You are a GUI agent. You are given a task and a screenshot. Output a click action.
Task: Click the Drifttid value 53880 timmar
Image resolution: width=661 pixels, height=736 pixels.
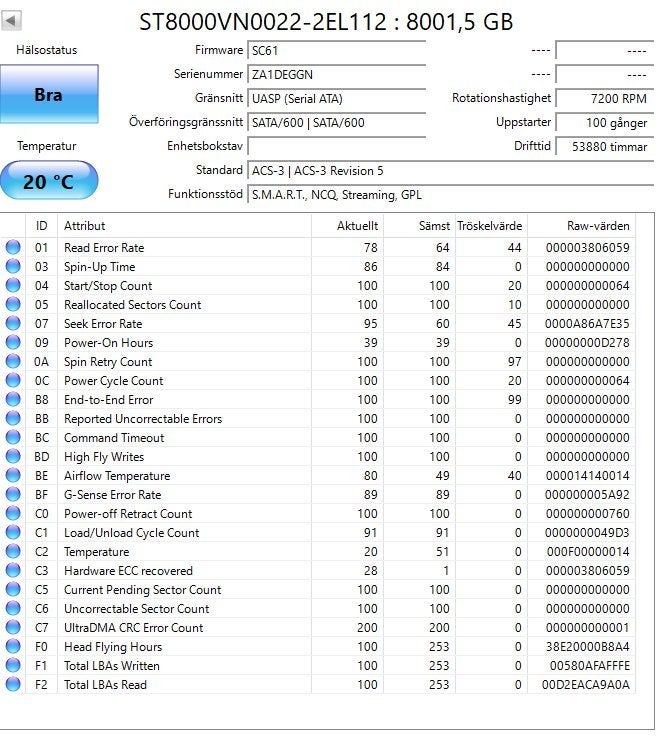(x=605, y=146)
